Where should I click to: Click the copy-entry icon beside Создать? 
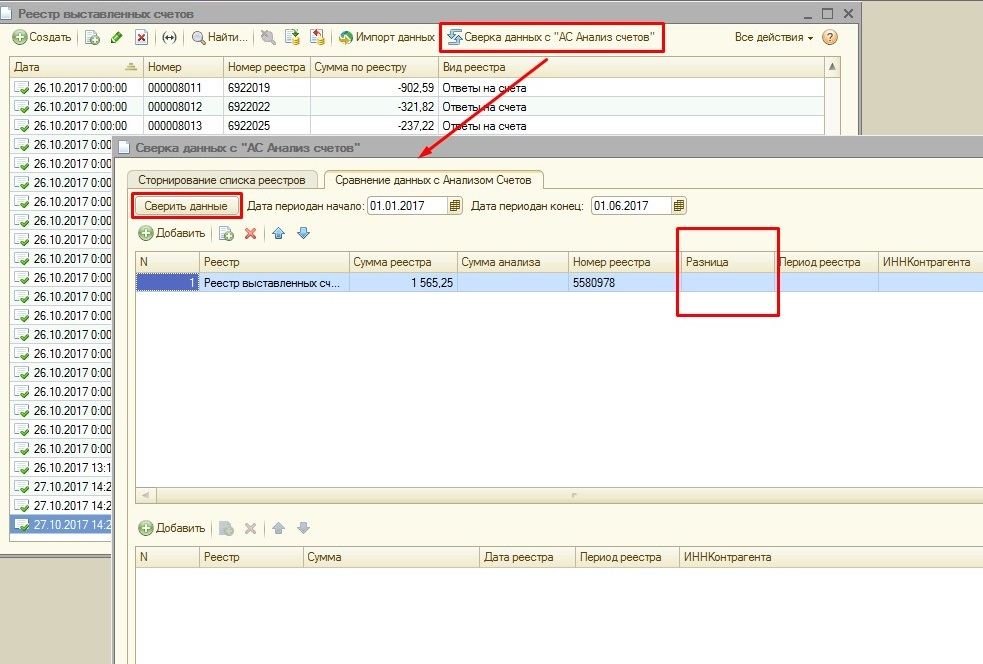pyautogui.click(x=92, y=37)
